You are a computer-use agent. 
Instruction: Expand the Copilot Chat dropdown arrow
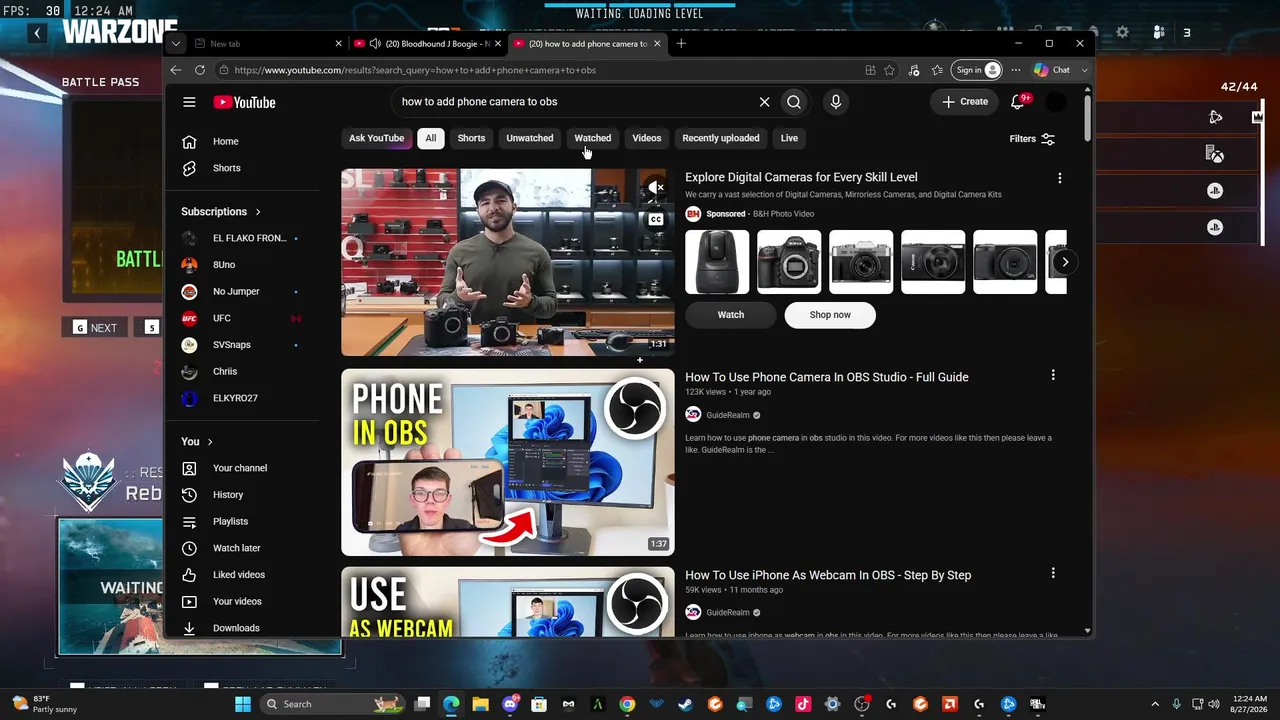(x=1084, y=70)
